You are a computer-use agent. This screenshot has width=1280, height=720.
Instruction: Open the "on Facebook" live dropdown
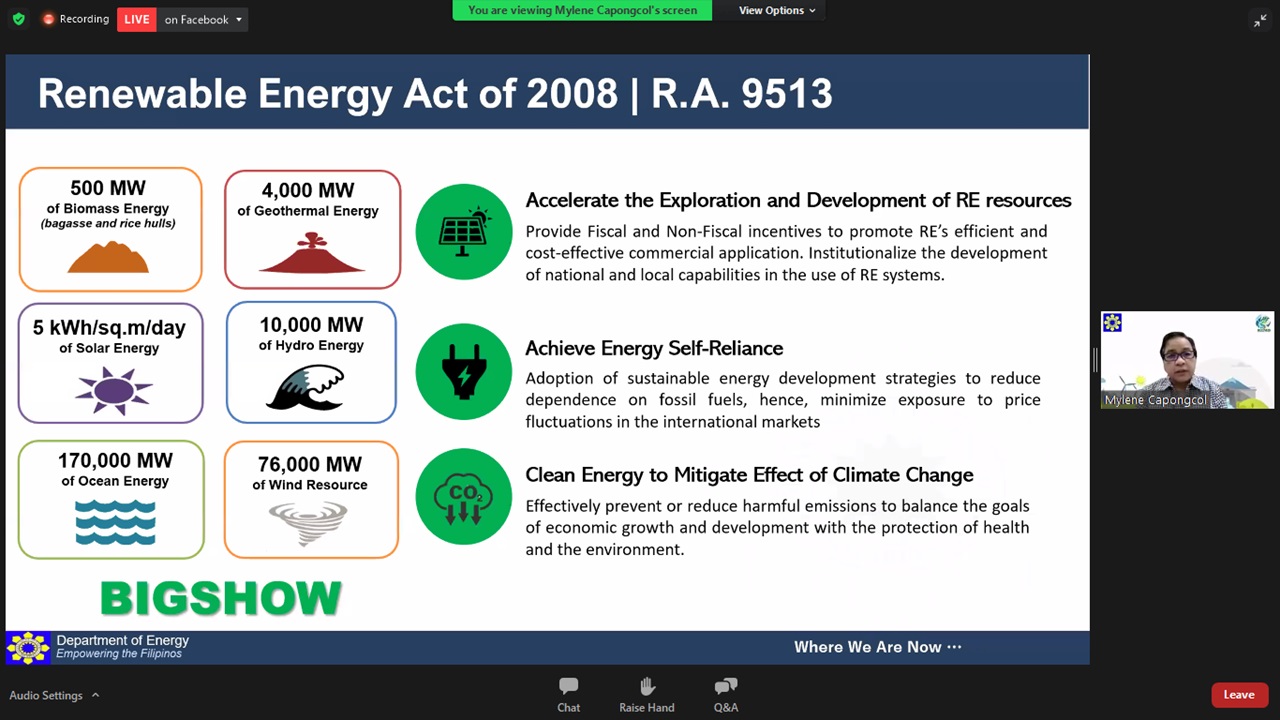pyautogui.click(x=203, y=19)
